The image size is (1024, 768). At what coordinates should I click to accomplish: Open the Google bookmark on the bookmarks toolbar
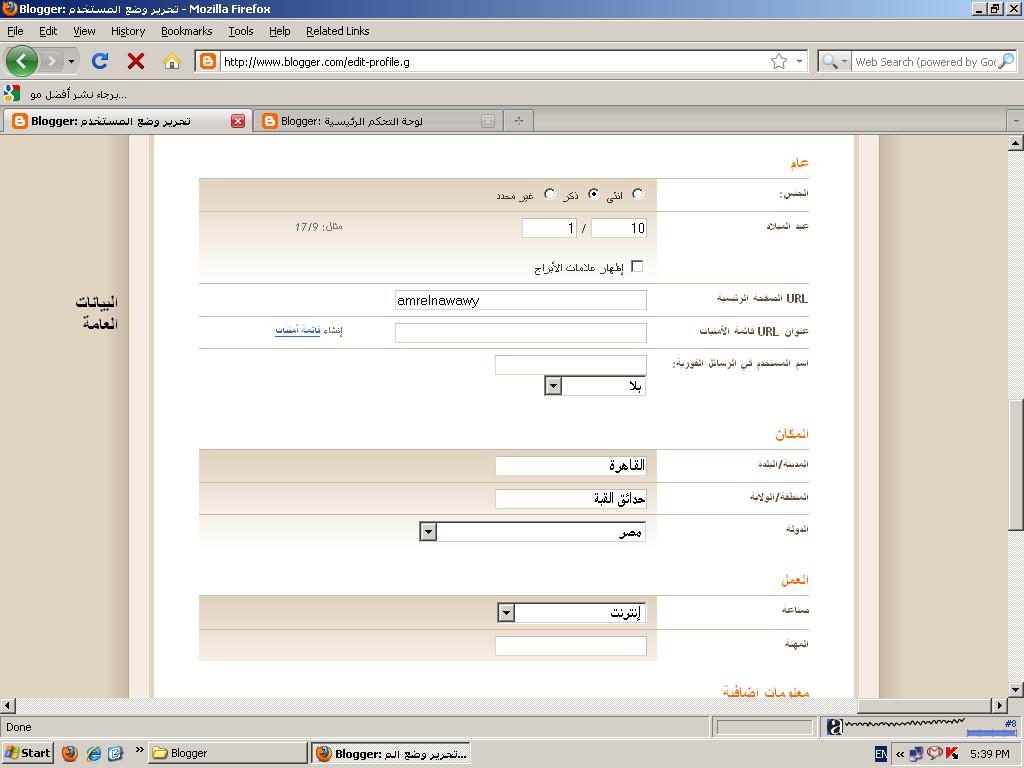coord(12,93)
